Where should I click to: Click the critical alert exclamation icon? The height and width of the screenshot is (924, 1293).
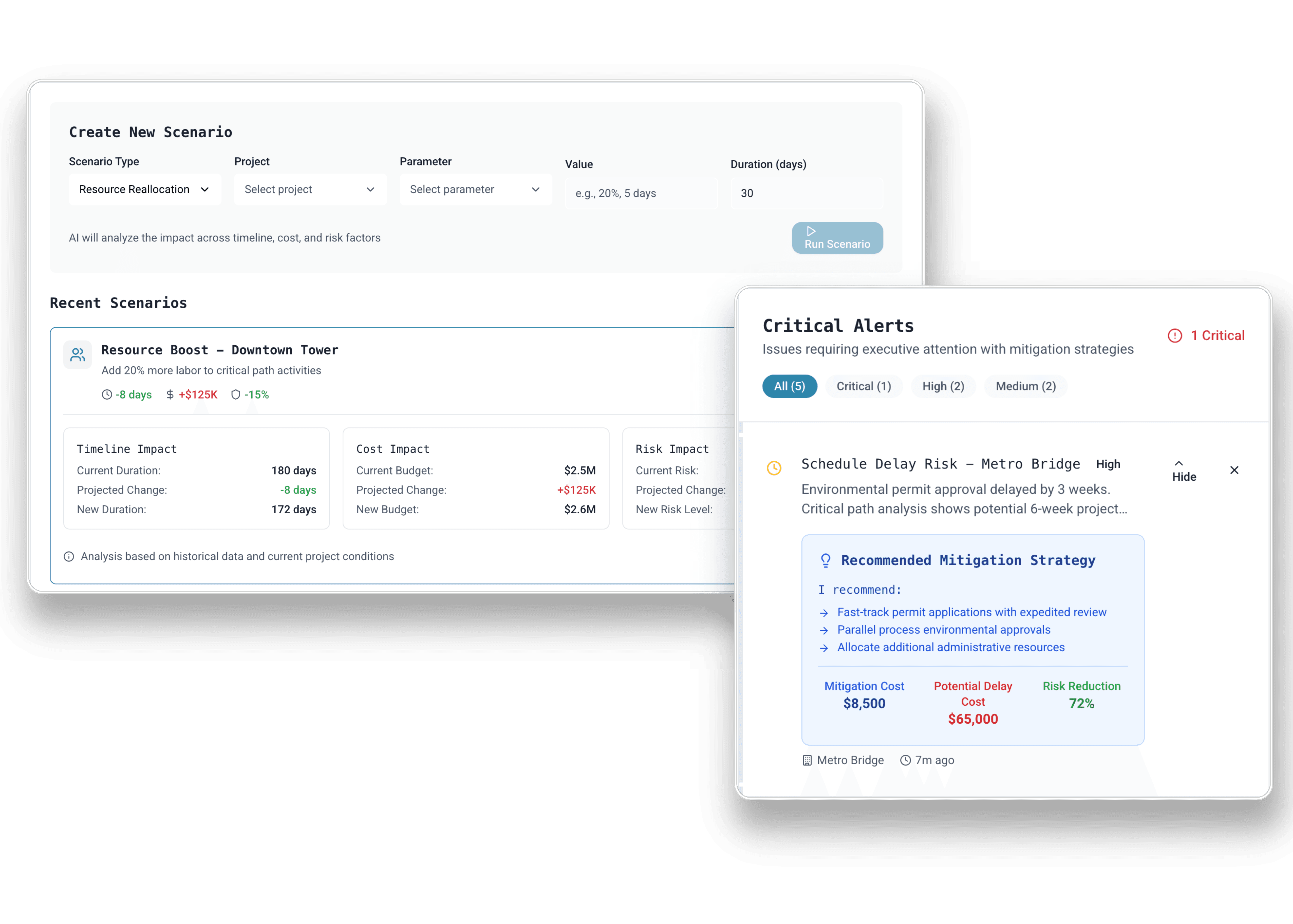click(x=1175, y=336)
